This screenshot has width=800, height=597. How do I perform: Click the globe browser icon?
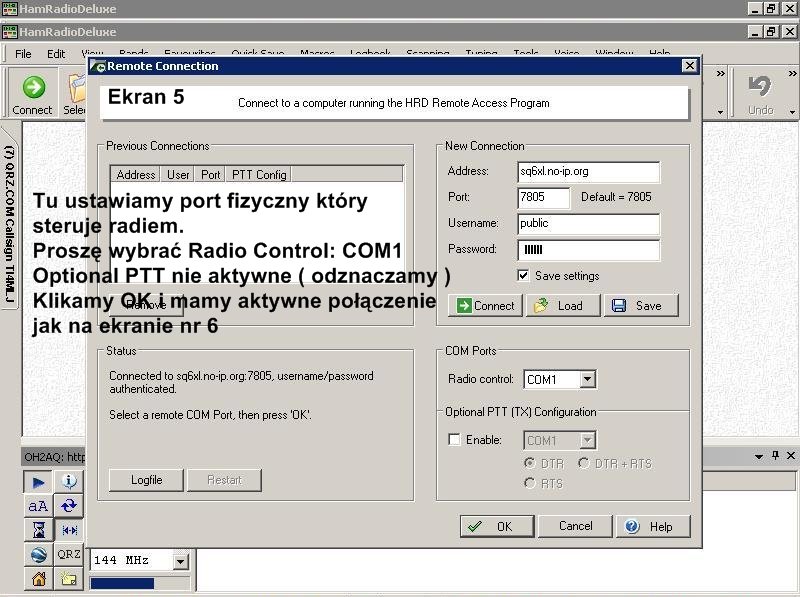click(x=38, y=555)
